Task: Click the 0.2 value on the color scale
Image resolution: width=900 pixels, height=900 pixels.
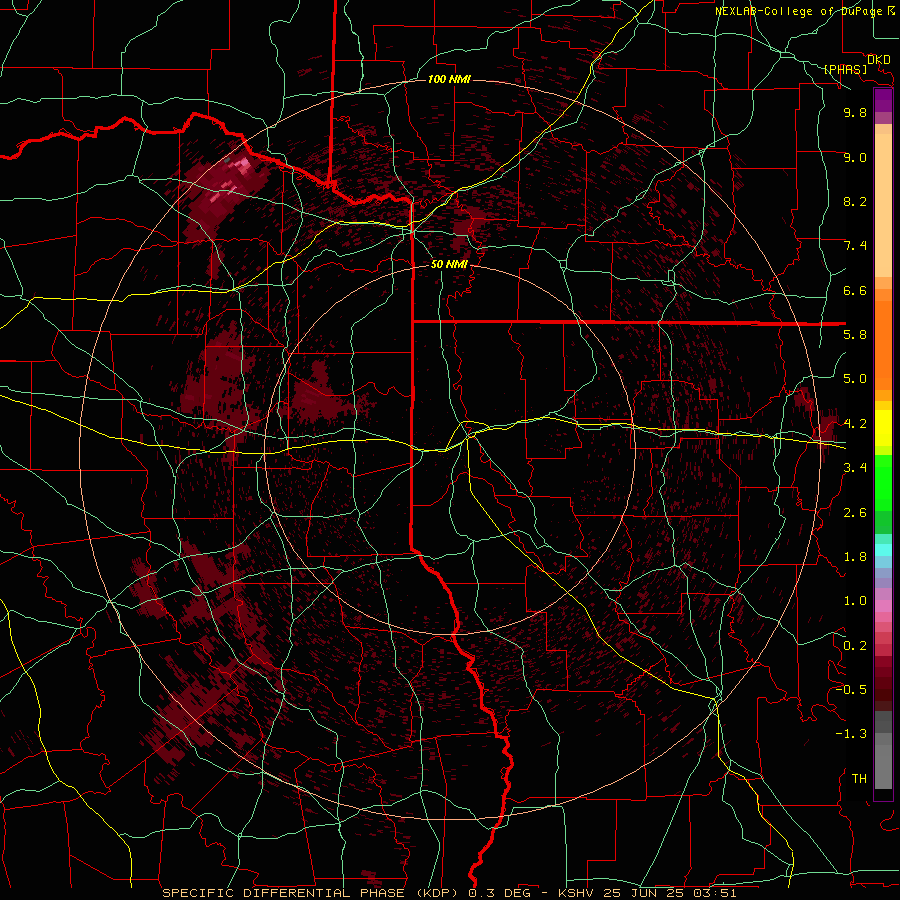Action: [855, 646]
